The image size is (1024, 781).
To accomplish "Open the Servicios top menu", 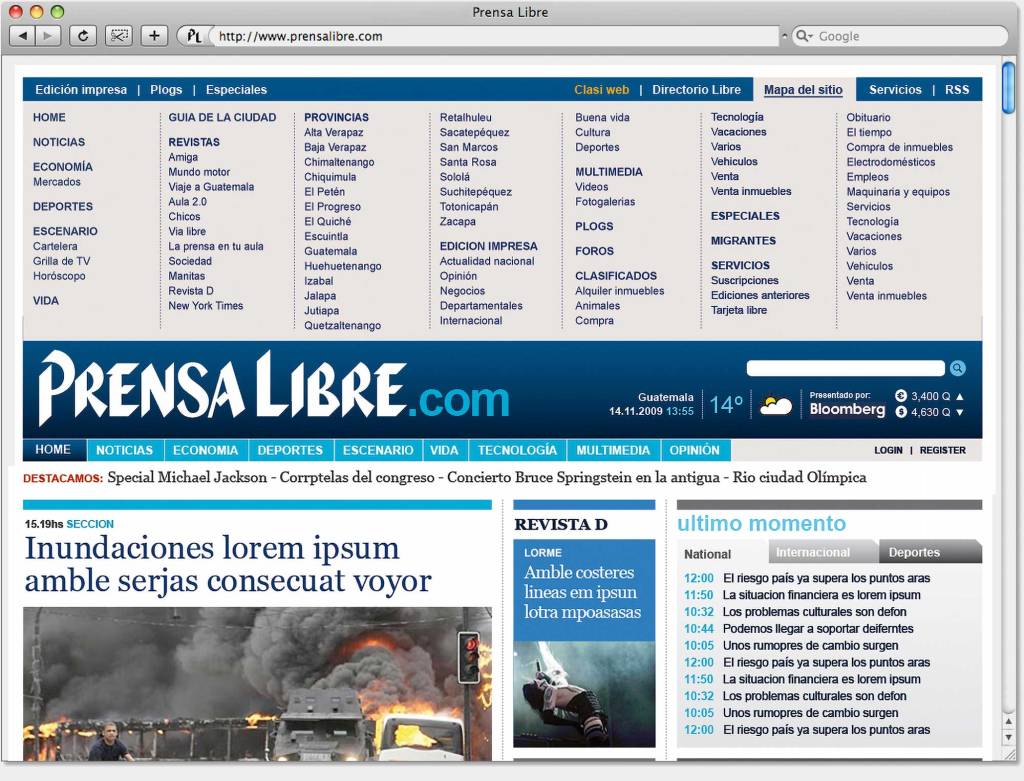I will coord(895,90).
